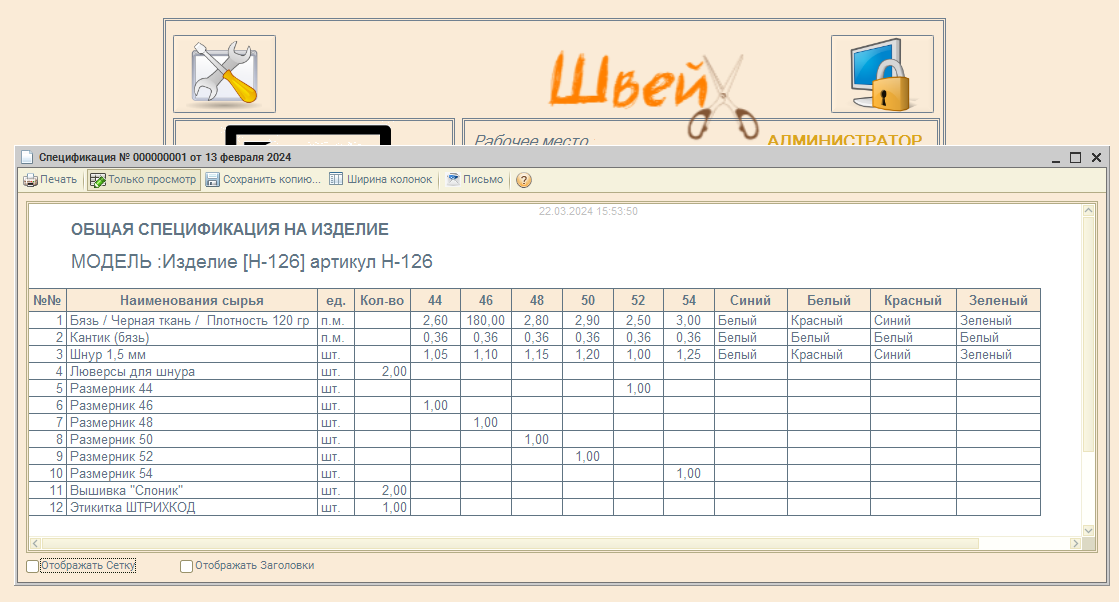Click the ед. column header
This screenshot has width=1119, height=602.
[335, 300]
